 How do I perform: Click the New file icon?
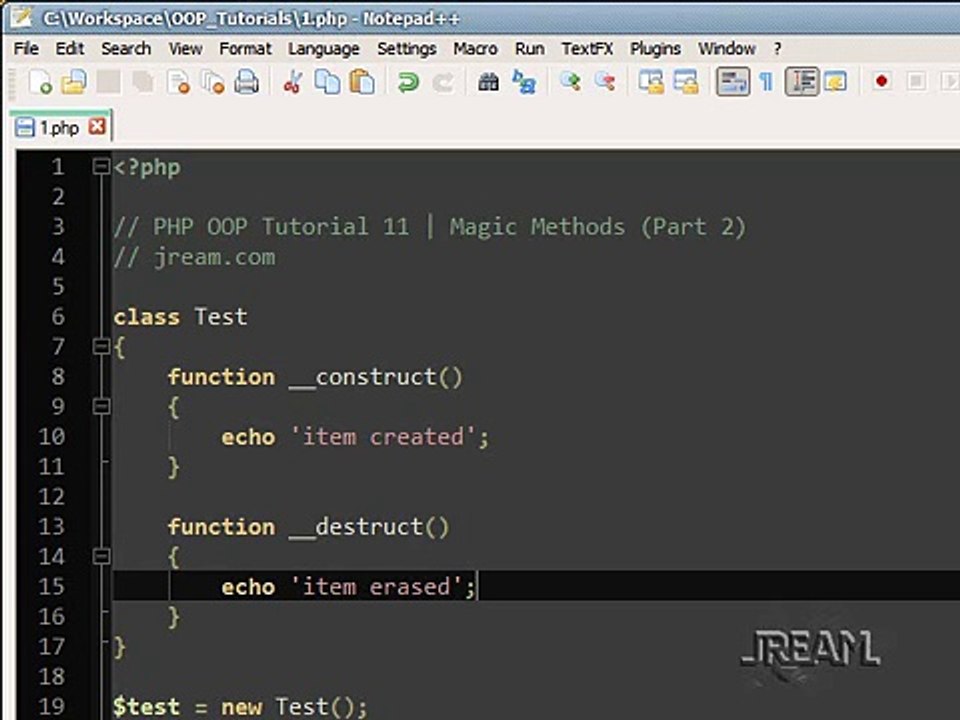click(x=40, y=81)
